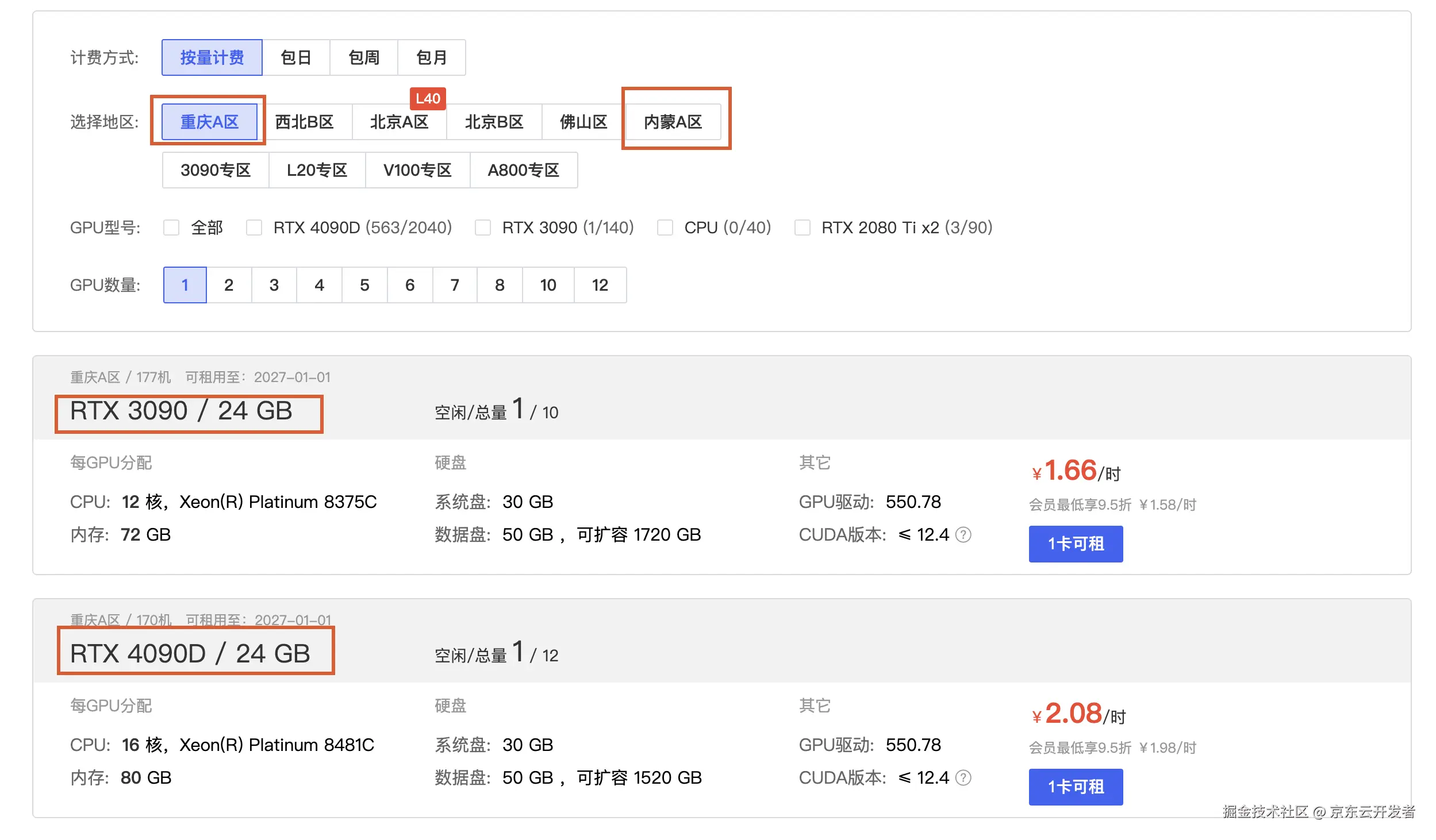Click CUDA version help icon for RTX 3090
This screenshot has height=840, width=1436.
click(x=963, y=535)
